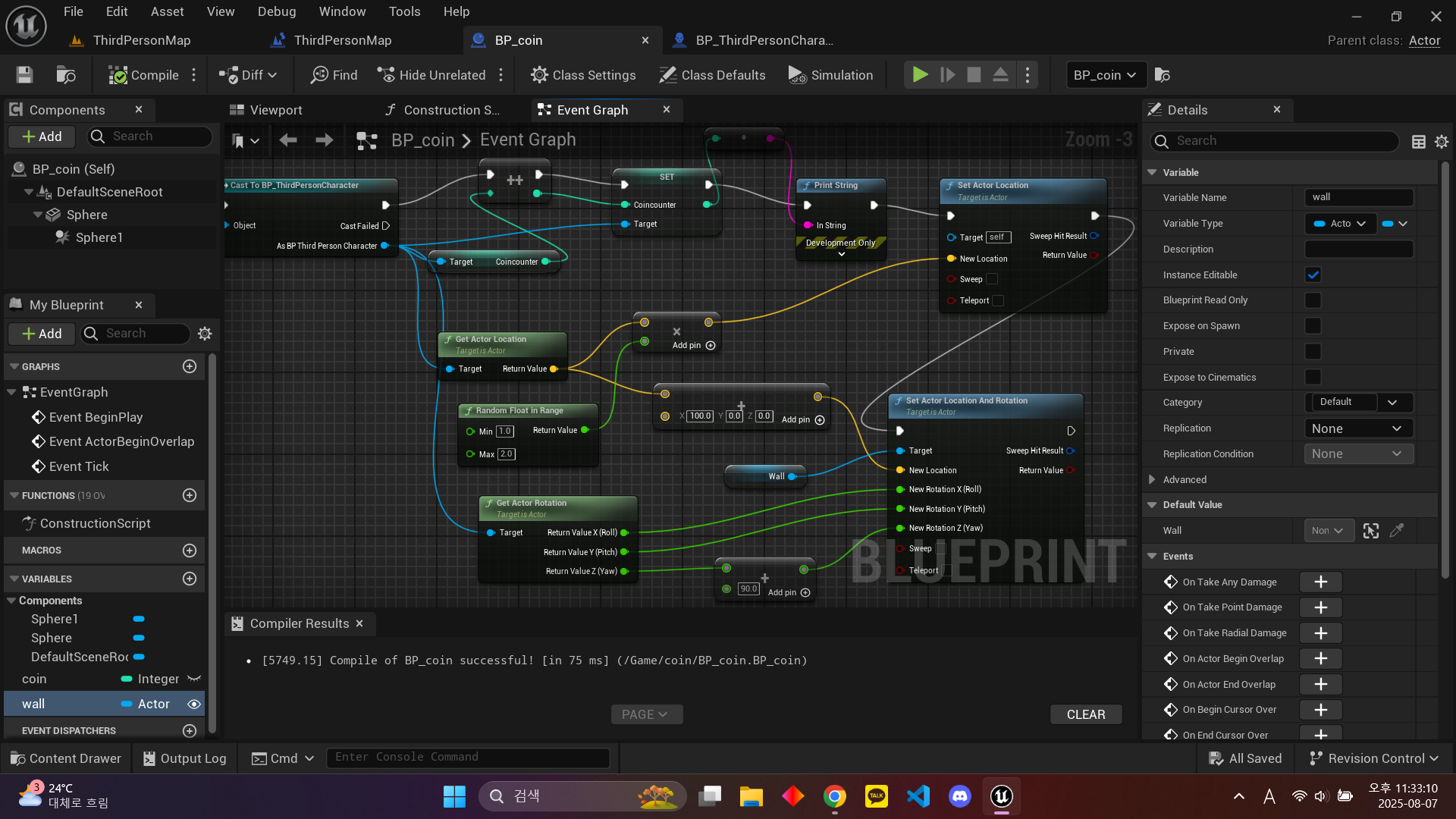Click Parent class Actor link
This screenshot has width=1456, height=819.
[x=1424, y=41]
